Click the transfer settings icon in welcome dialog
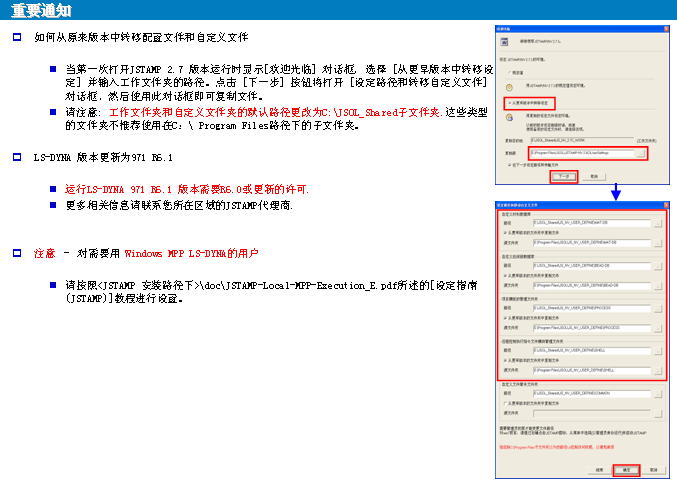 pyautogui.click(x=510, y=118)
